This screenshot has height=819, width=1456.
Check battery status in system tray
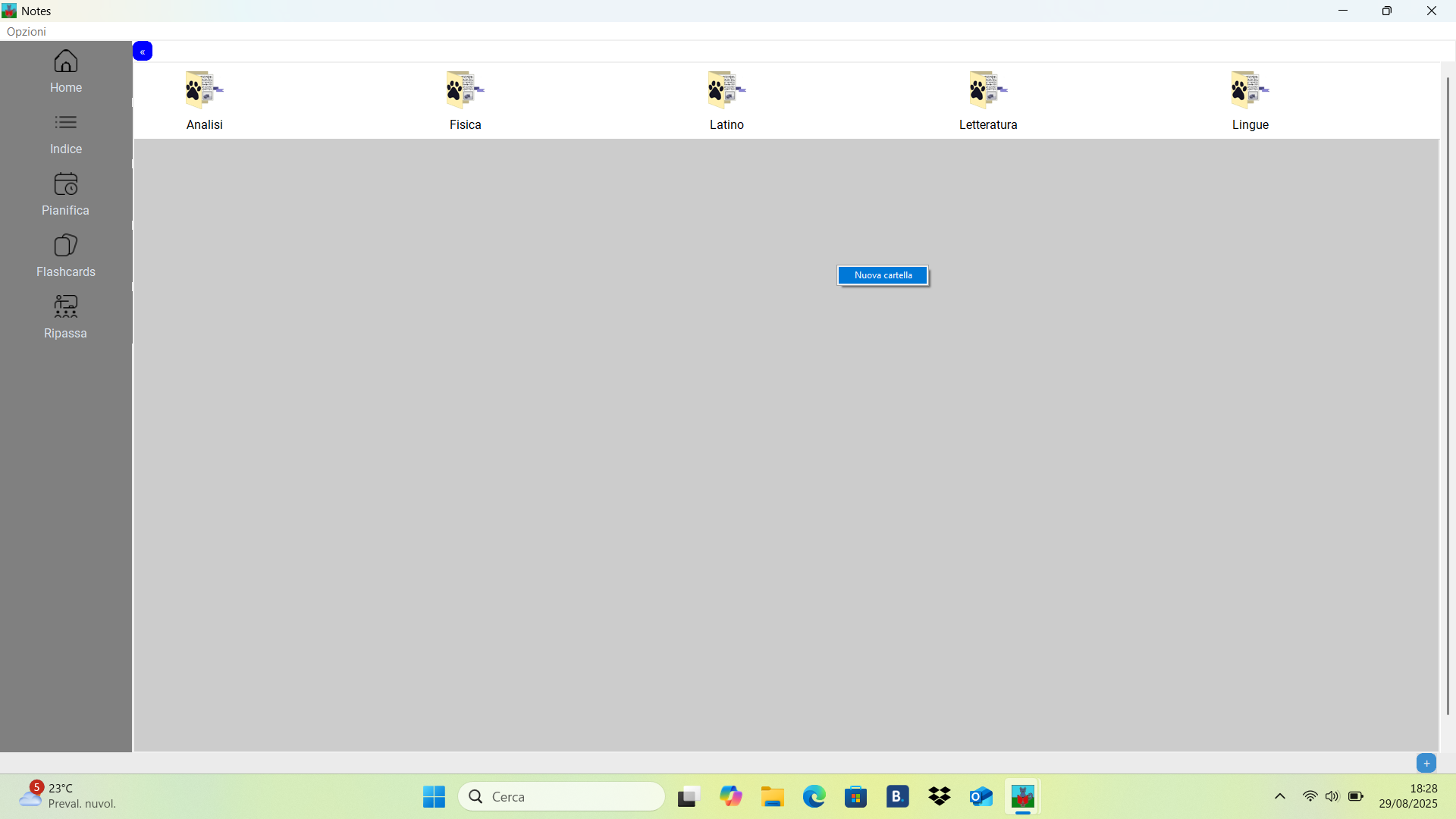pyautogui.click(x=1356, y=796)
